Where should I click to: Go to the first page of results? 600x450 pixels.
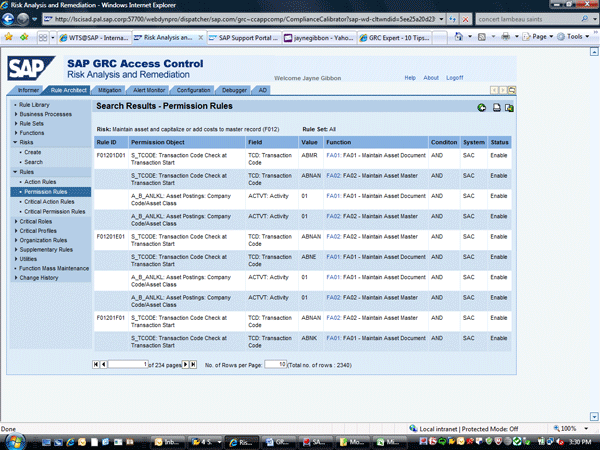[x=96, y=364]
